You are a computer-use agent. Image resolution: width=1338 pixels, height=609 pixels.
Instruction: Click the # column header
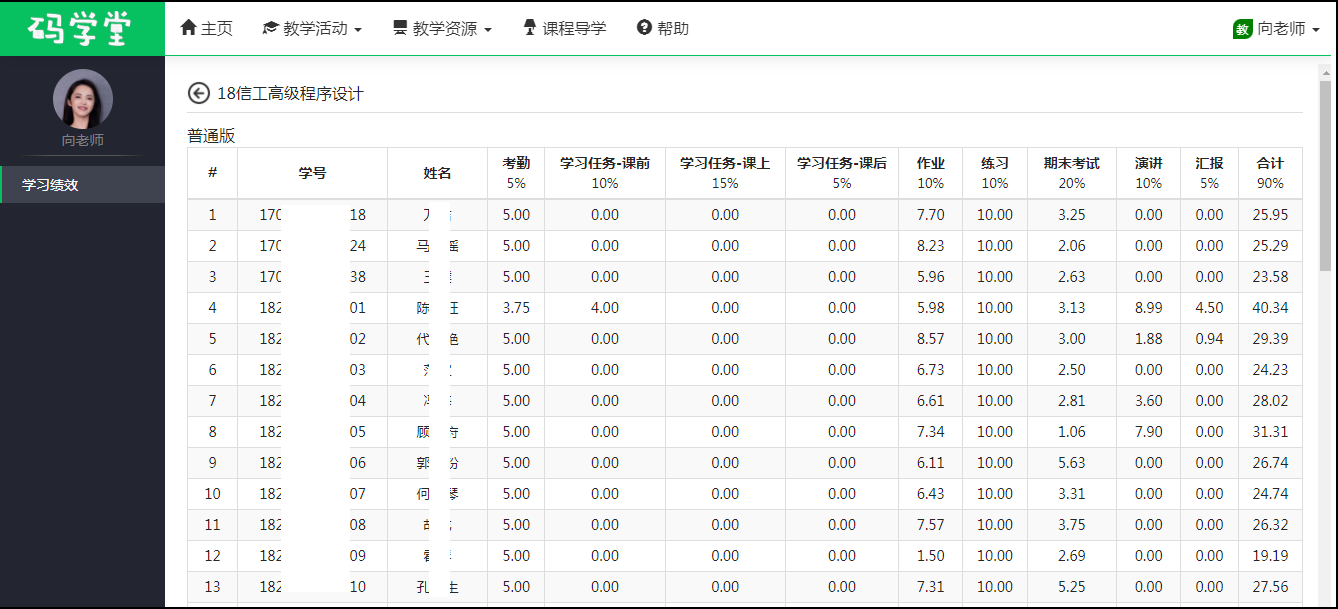(212, 173)
